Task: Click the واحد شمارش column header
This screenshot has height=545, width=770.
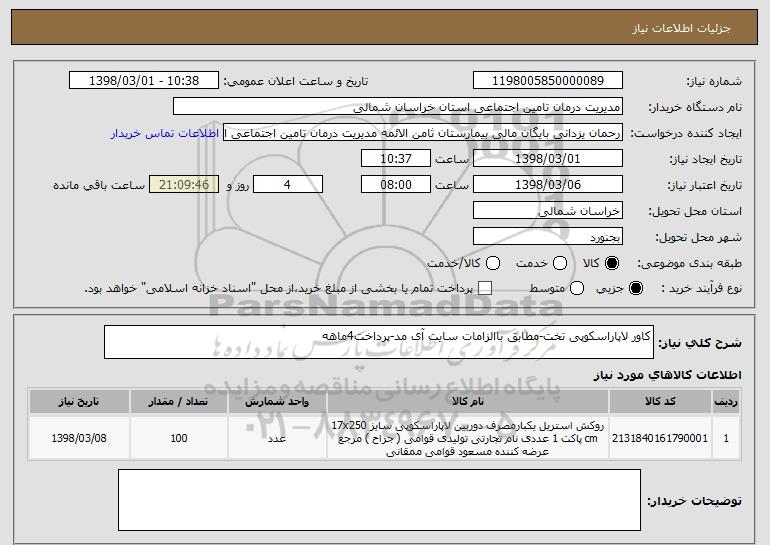Action: pos(277,402)
